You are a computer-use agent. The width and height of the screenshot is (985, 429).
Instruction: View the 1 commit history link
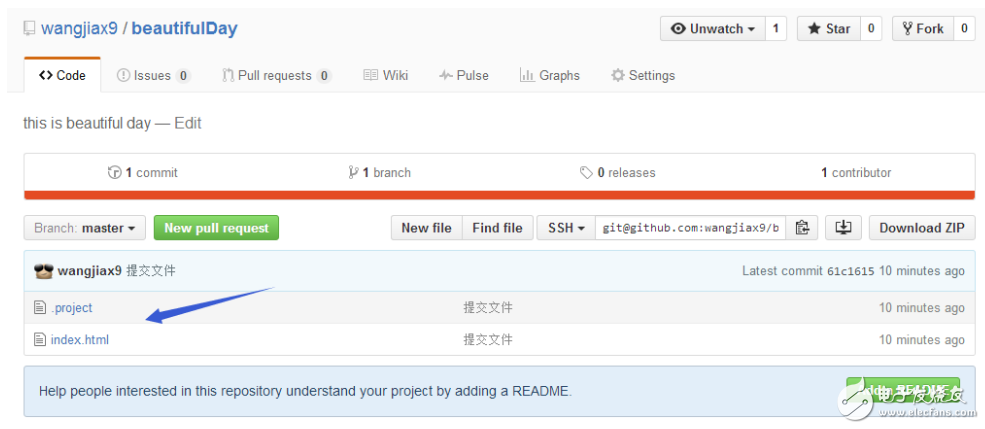(x=143, y=172)
